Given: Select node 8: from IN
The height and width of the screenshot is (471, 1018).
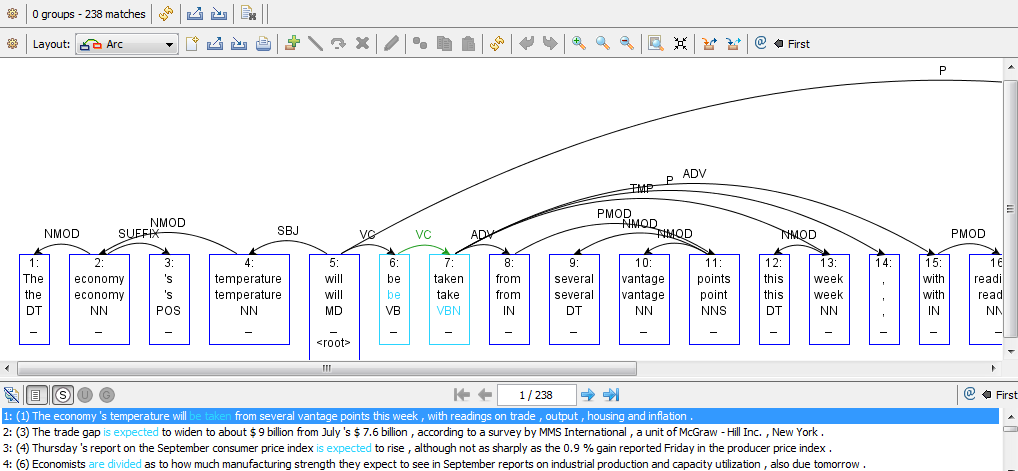Looking at the screenshot, I should 509,299.
